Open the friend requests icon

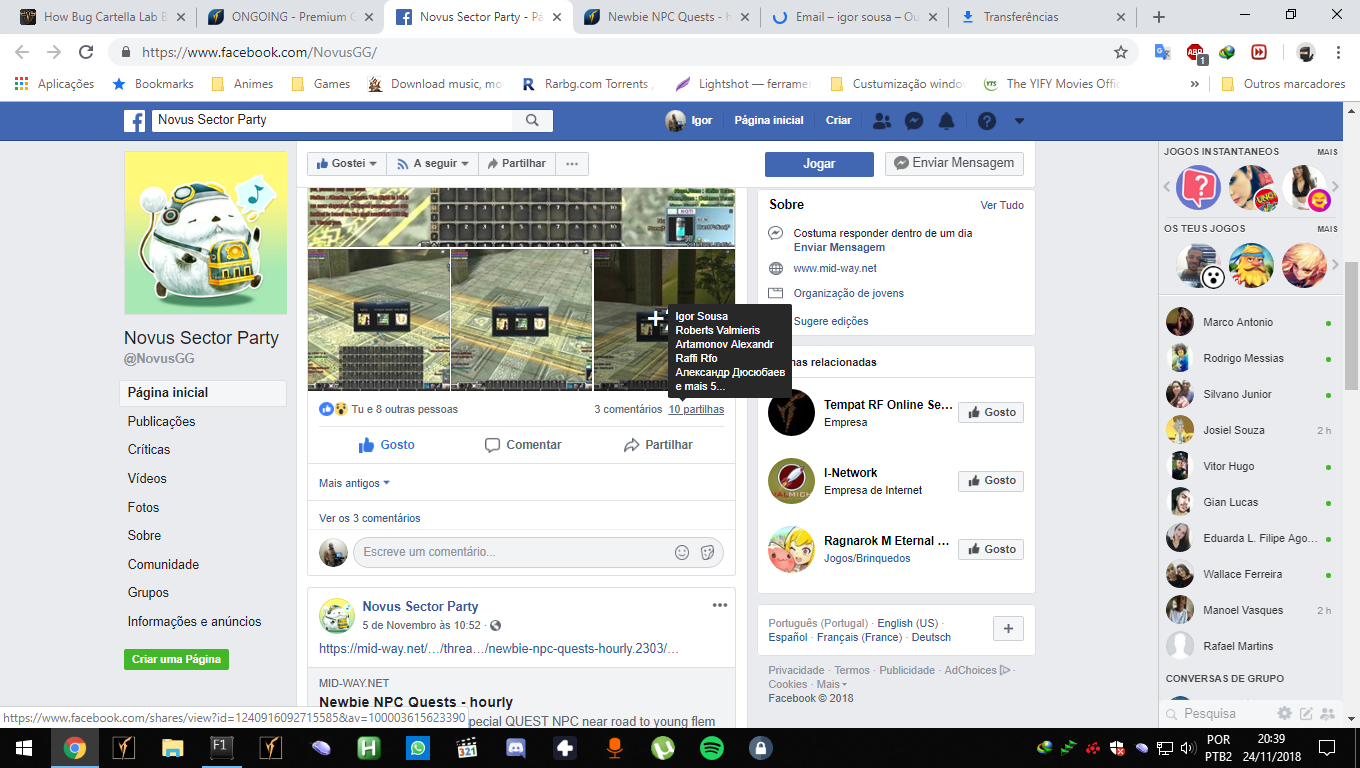(881, 120)
